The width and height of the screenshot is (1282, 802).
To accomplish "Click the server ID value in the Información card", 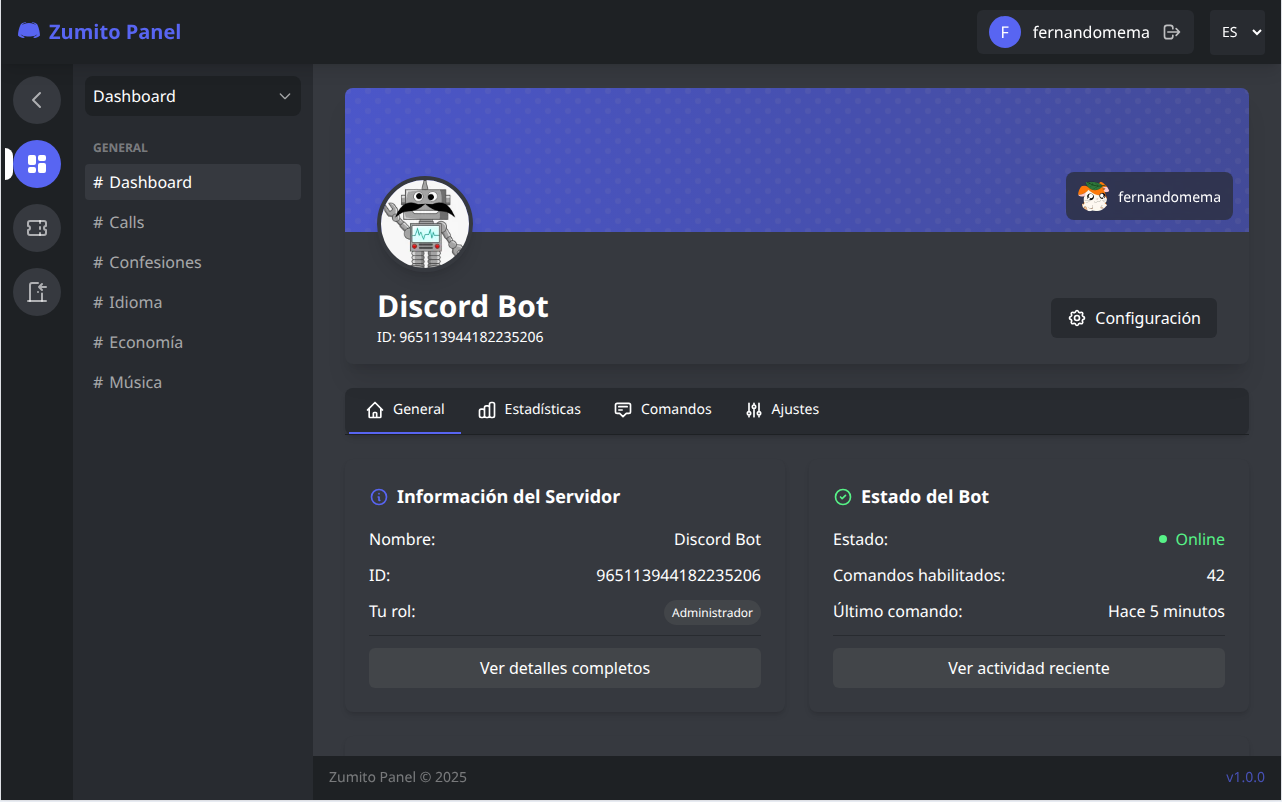I will (678, 575).
